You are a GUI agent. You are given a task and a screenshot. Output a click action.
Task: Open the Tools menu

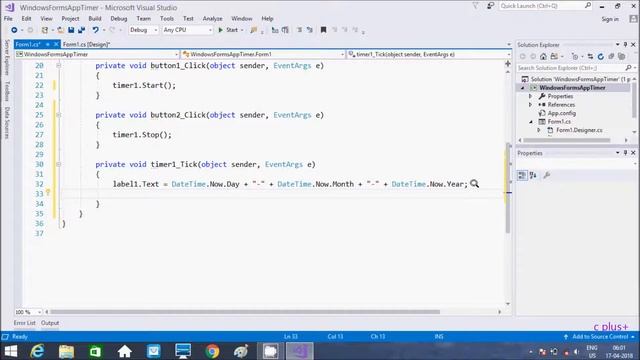167,18
